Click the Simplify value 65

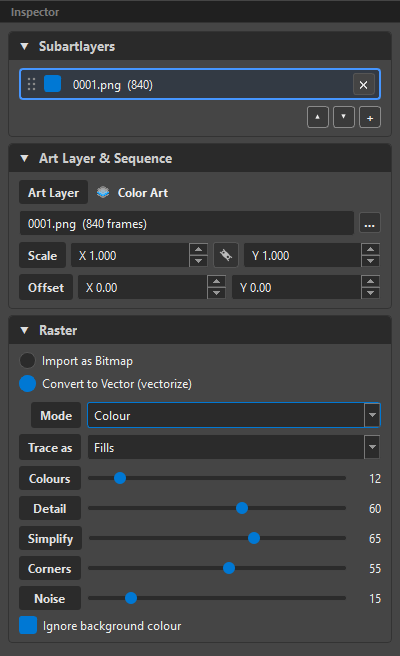(375, 539)
